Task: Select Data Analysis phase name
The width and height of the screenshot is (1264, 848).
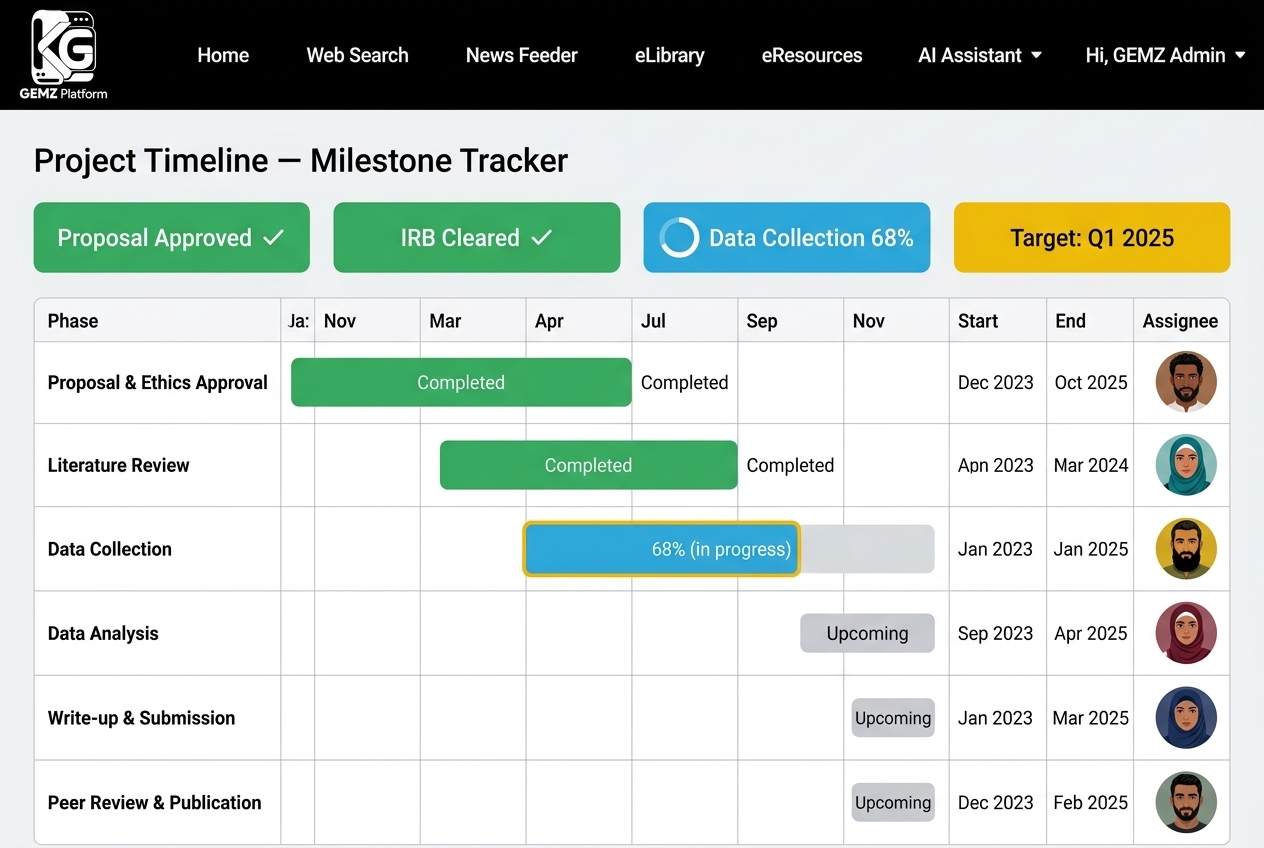Action: point(103,633)
